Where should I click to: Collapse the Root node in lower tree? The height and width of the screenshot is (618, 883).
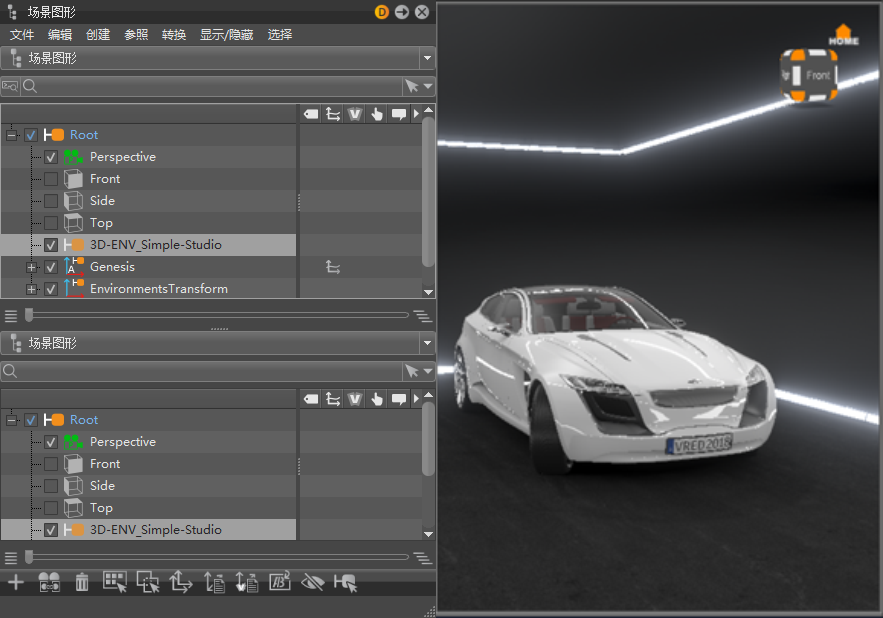click(x=12, y=420)
